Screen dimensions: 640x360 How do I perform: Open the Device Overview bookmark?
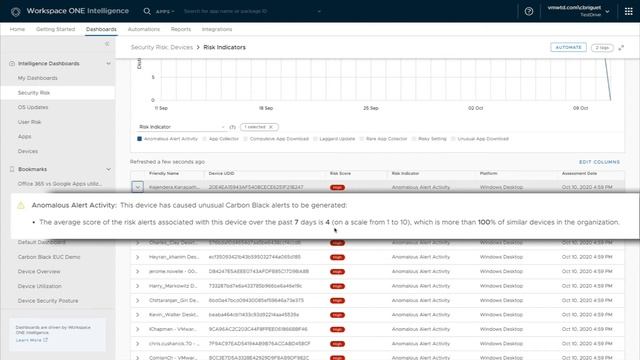click(39, 271)
